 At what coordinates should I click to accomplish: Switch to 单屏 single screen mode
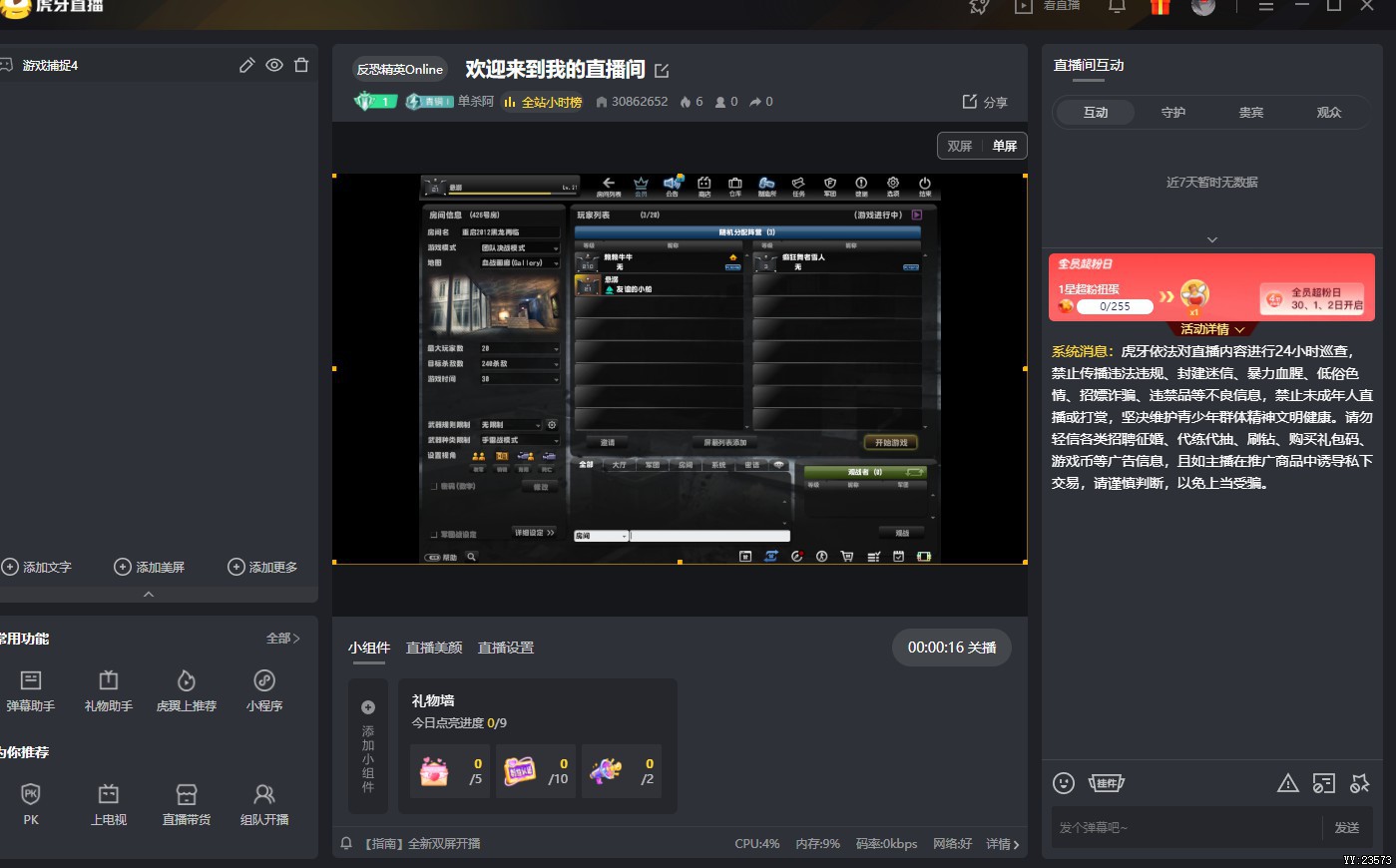1005,146
